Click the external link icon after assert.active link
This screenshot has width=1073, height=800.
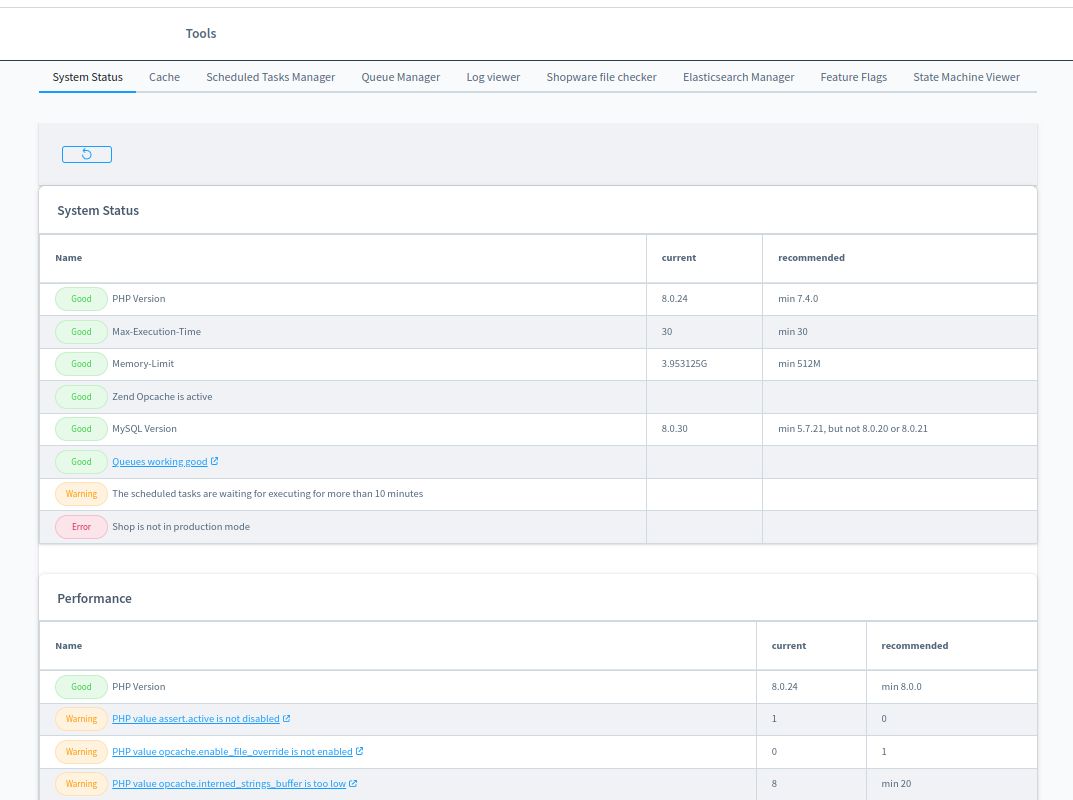[286, 718]
